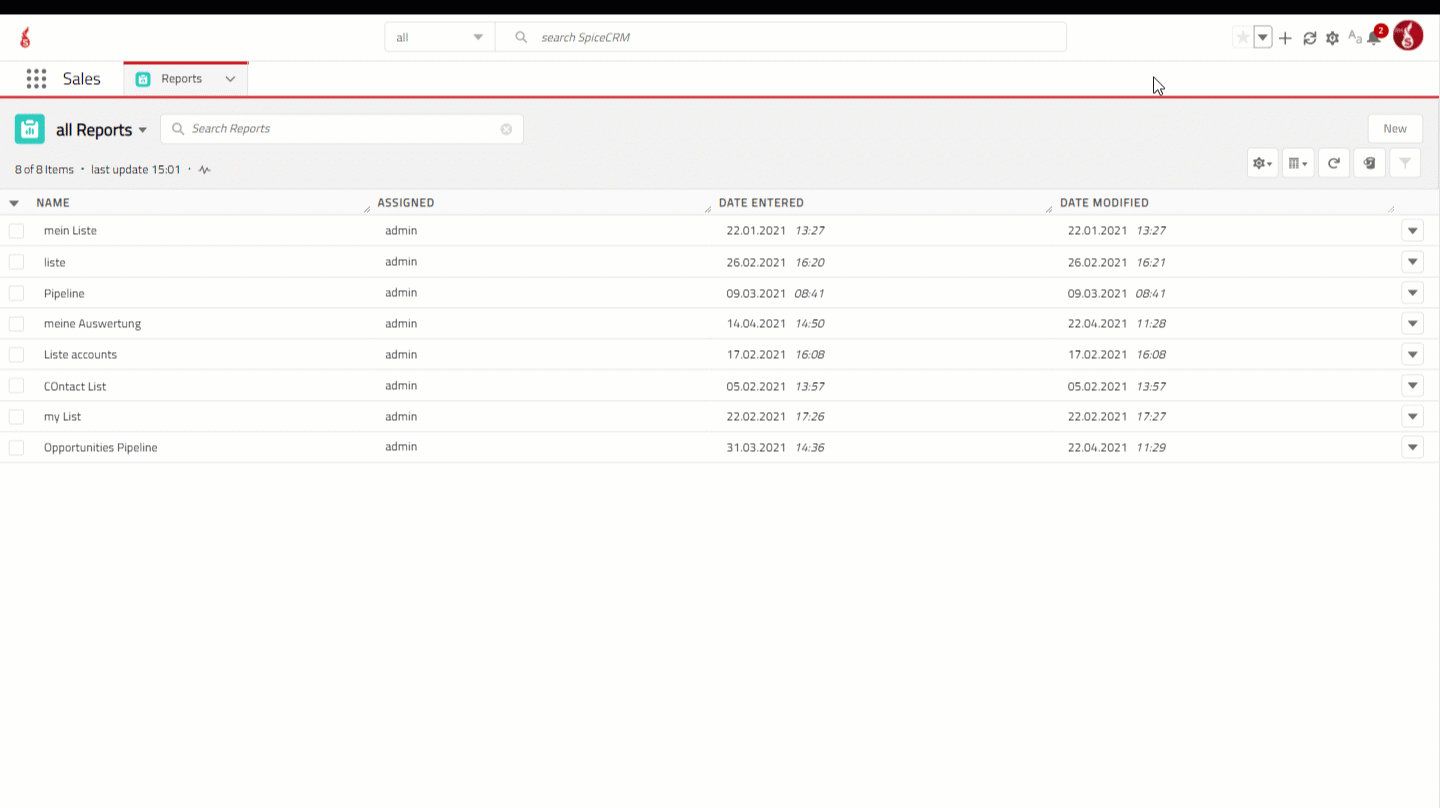Open the app launcher grid icon

point(36,79)
